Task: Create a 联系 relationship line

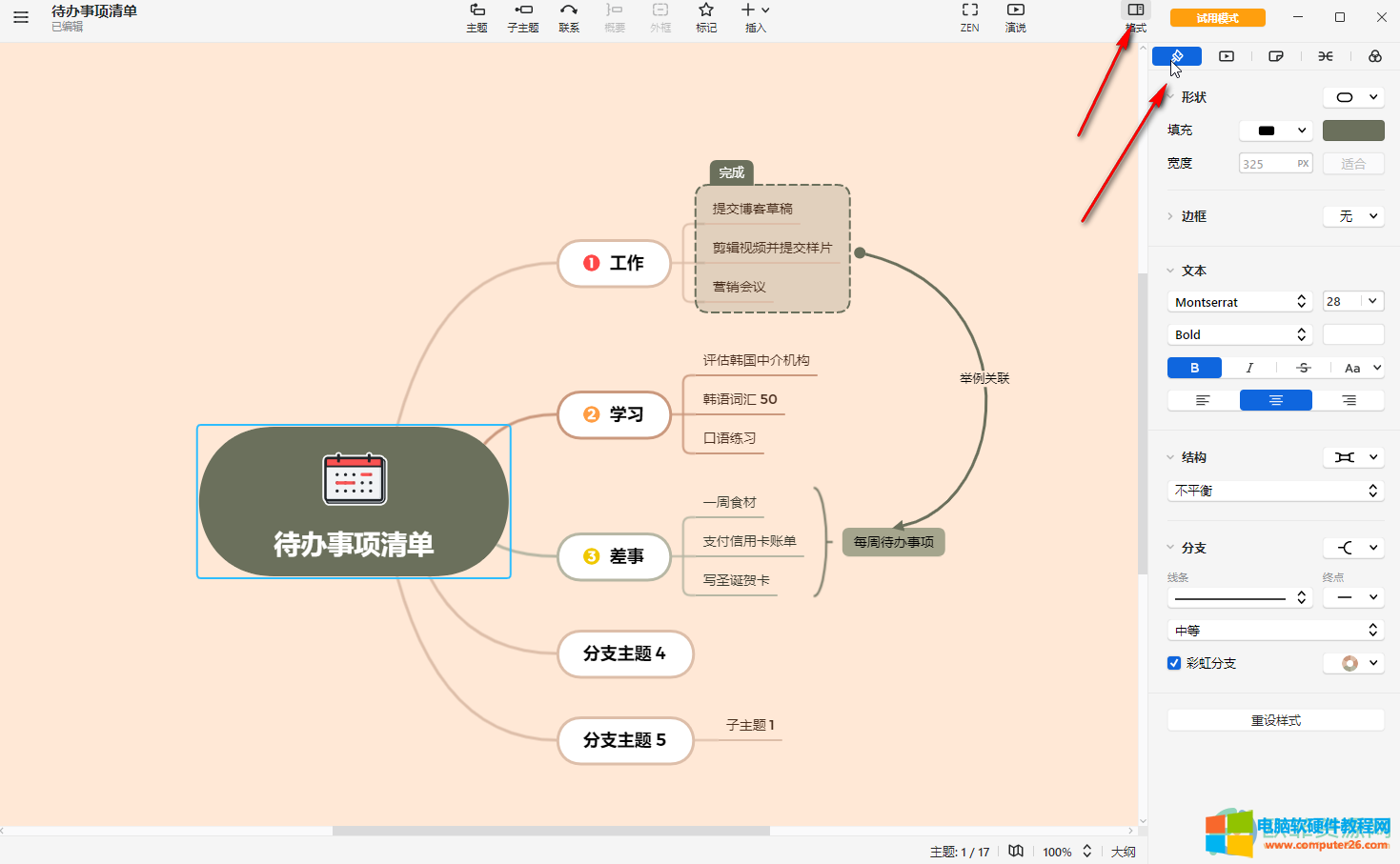Action: point(569,17)
